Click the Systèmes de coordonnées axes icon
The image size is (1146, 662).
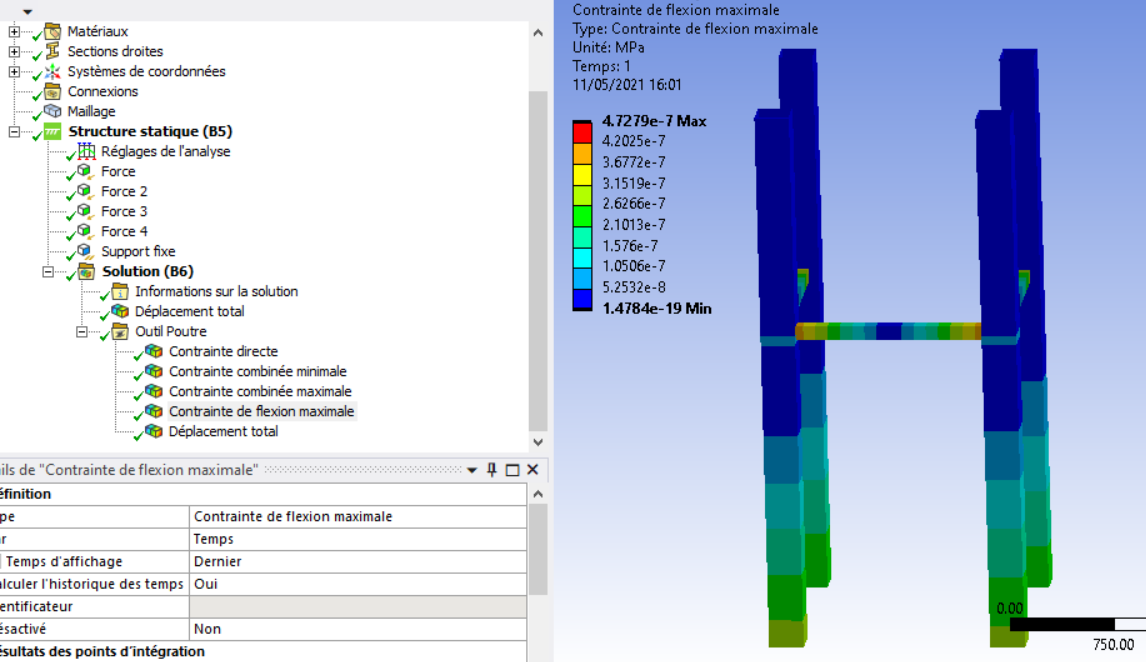click(52, 72)
